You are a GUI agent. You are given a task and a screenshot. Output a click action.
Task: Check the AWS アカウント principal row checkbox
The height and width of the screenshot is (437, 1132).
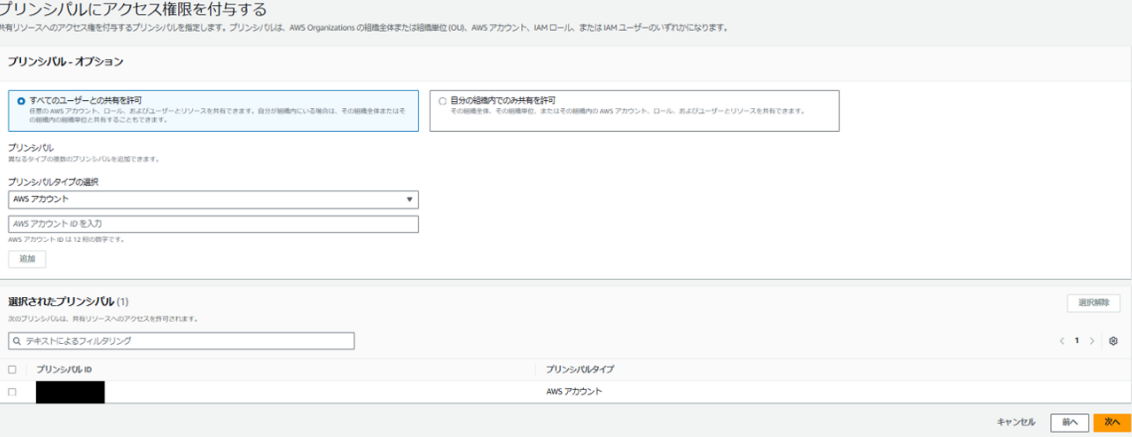(x=12, y=392)
